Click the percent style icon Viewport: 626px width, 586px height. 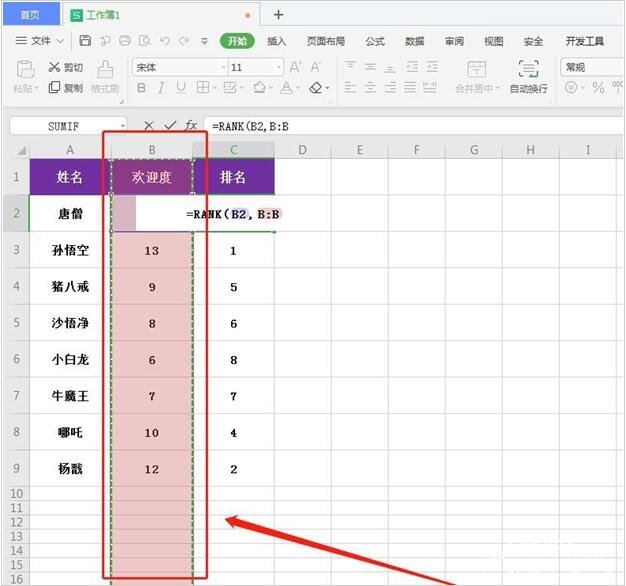(598, 88)
